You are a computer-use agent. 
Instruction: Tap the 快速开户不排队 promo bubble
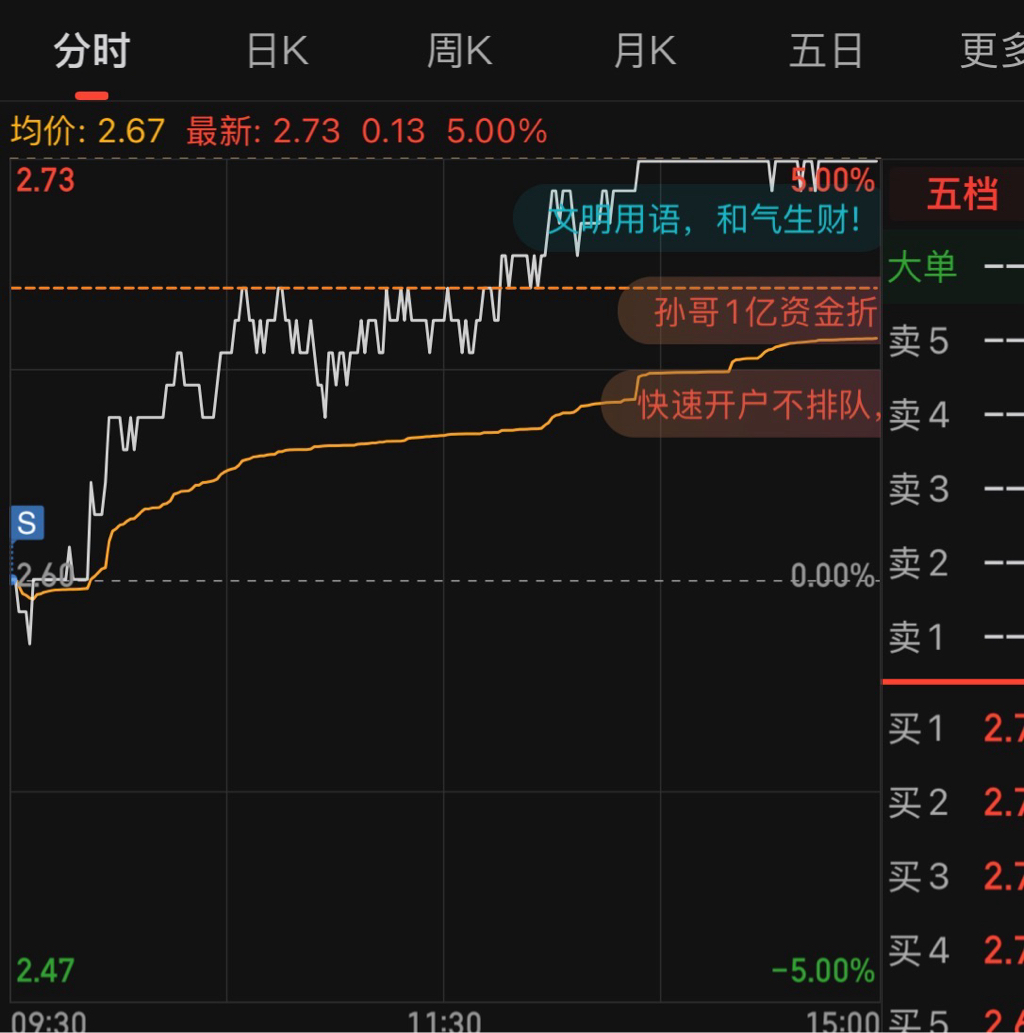pos(741,404)
